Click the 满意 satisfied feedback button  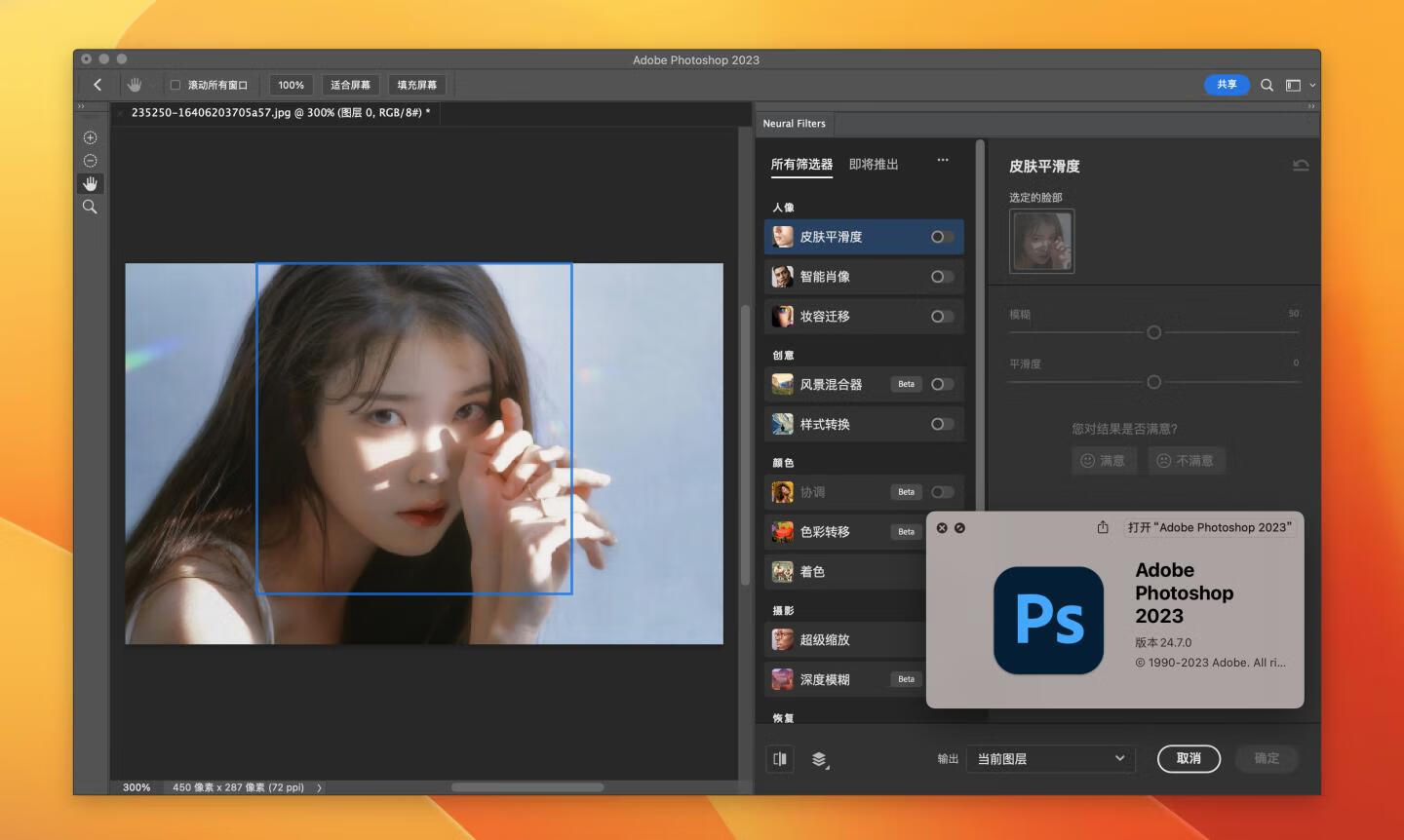[1103, 461]
